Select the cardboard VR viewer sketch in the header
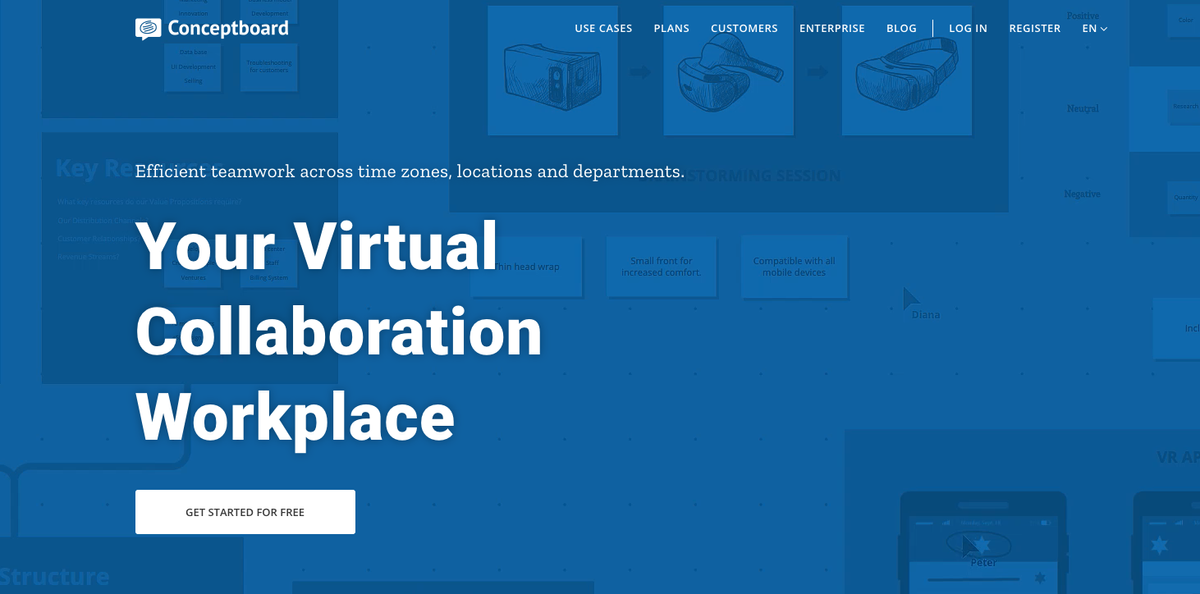This screenshot has height=594, width=1200. [x=552, y=70]
